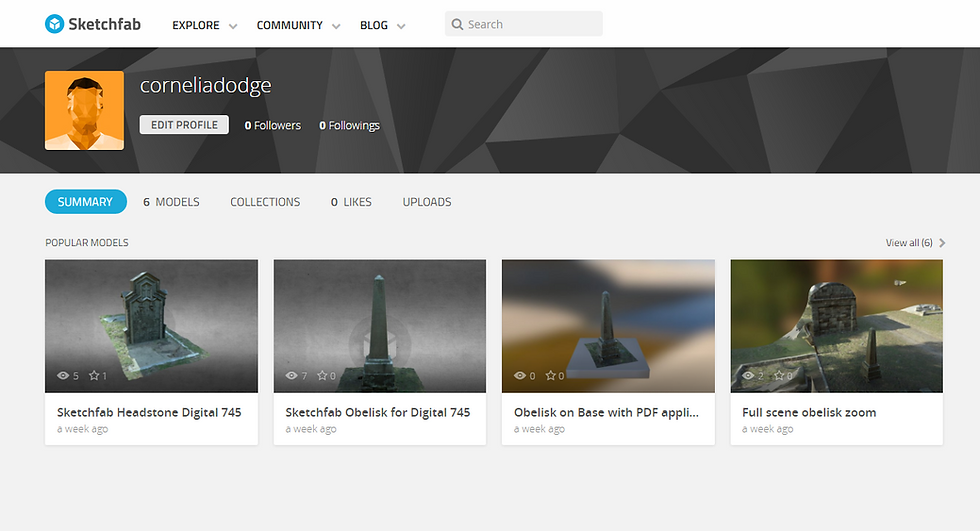
Task: Click the Sketchfab wordmark text
Action: [104, 24]
